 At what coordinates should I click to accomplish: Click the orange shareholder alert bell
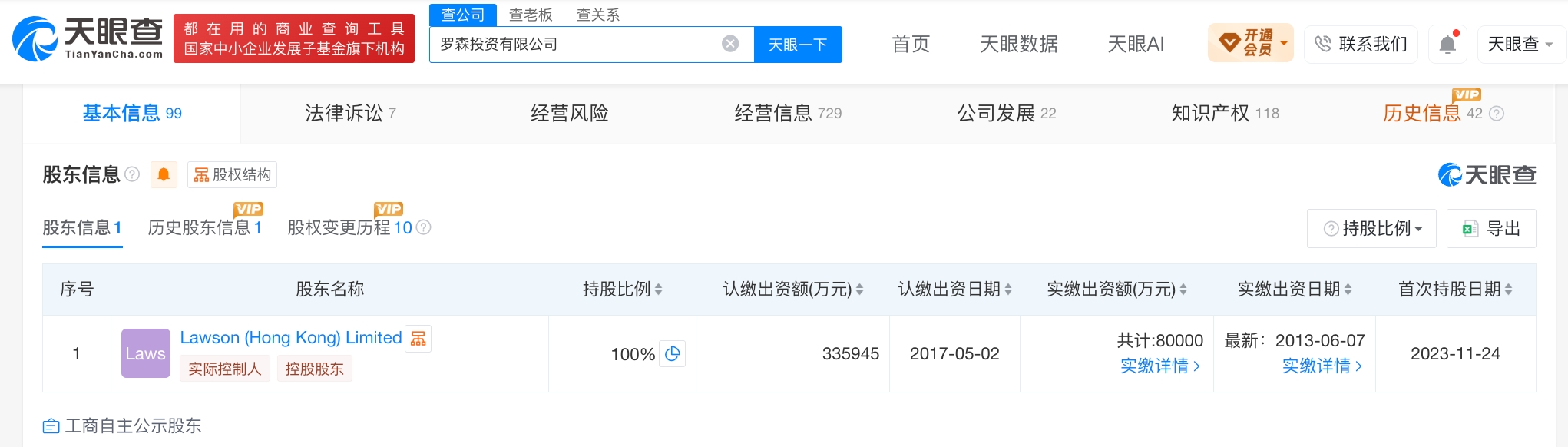164,175
